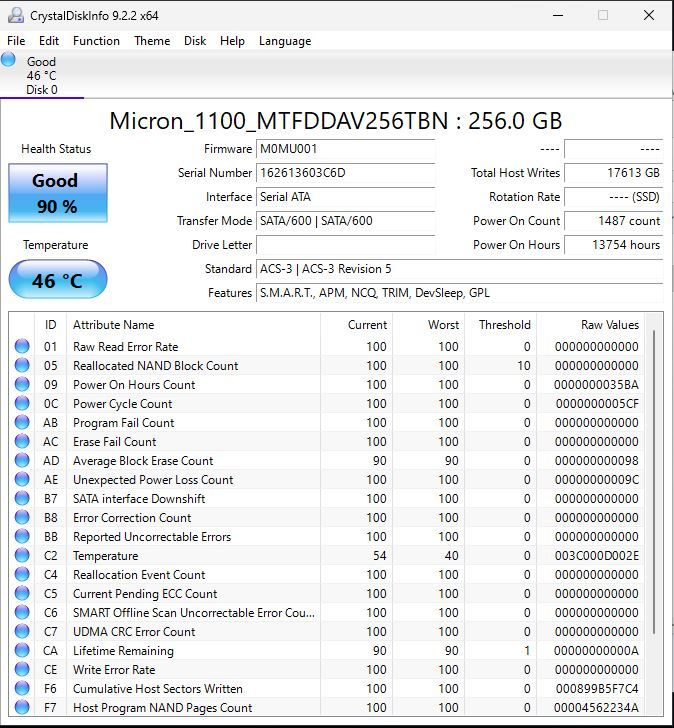The width and height of the screenshot is (674, 728).
Task: Click the status orb for the C2 Temperature row
Action: pyautogui.click(x=22, y=555)
